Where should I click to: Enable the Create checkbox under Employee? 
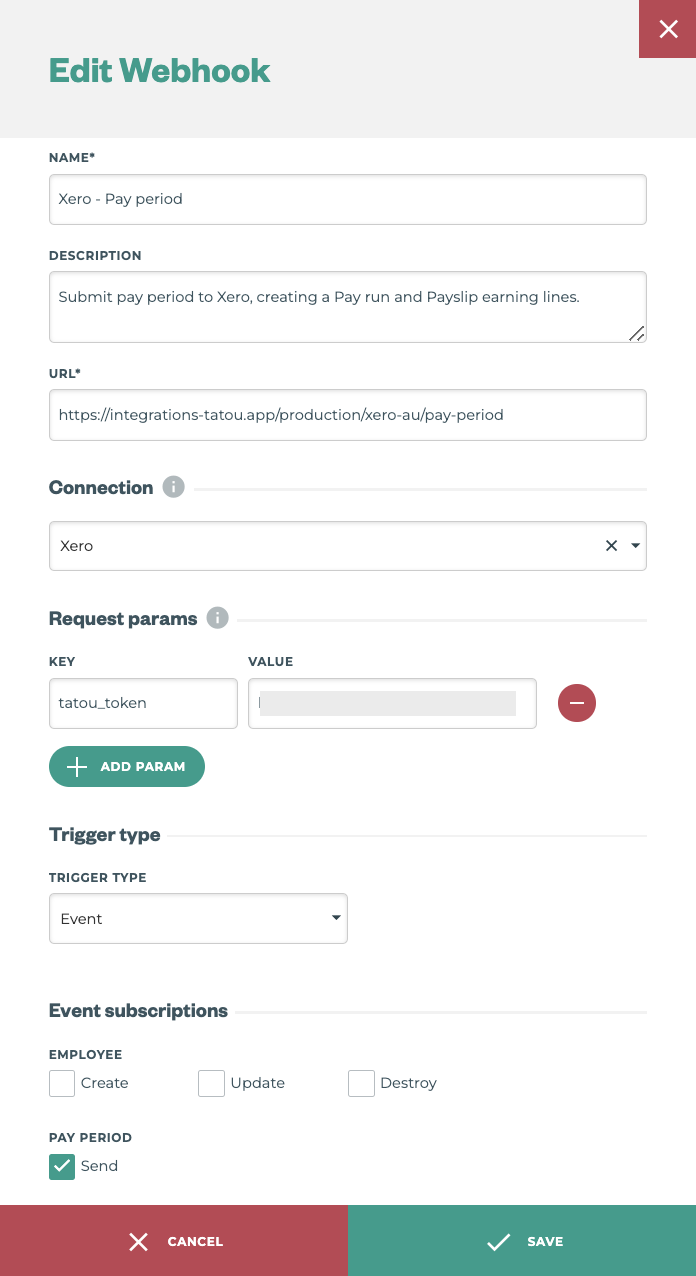[61, 1083]
